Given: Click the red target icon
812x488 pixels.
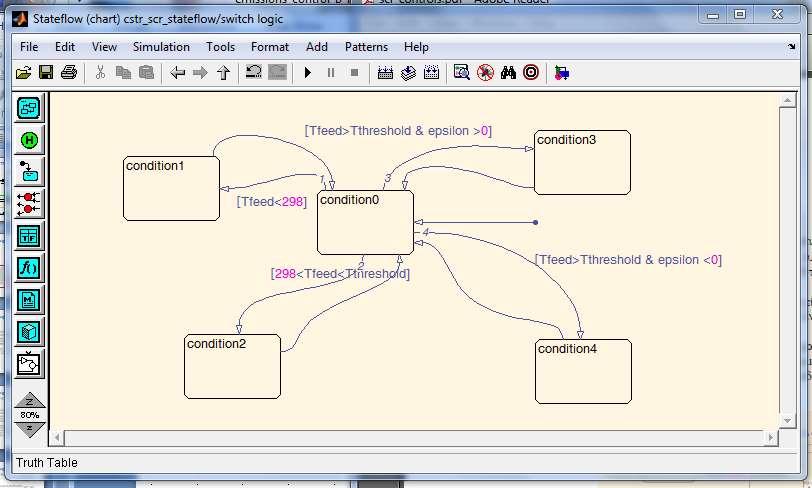Looking at the screenshot, I should coord(531,73).
